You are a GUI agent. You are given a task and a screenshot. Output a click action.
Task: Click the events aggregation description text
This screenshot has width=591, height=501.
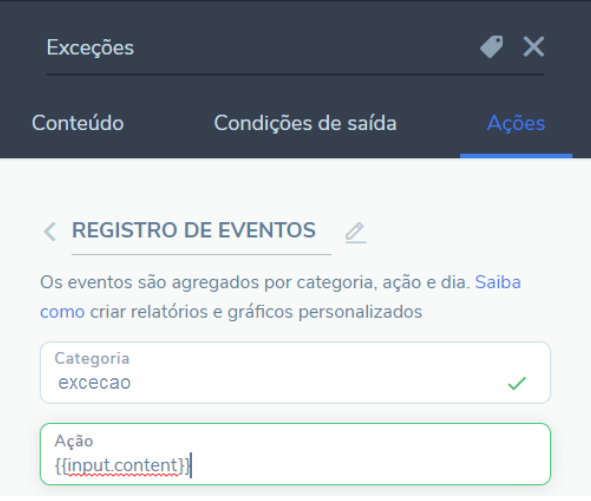[x=255, y=282]
